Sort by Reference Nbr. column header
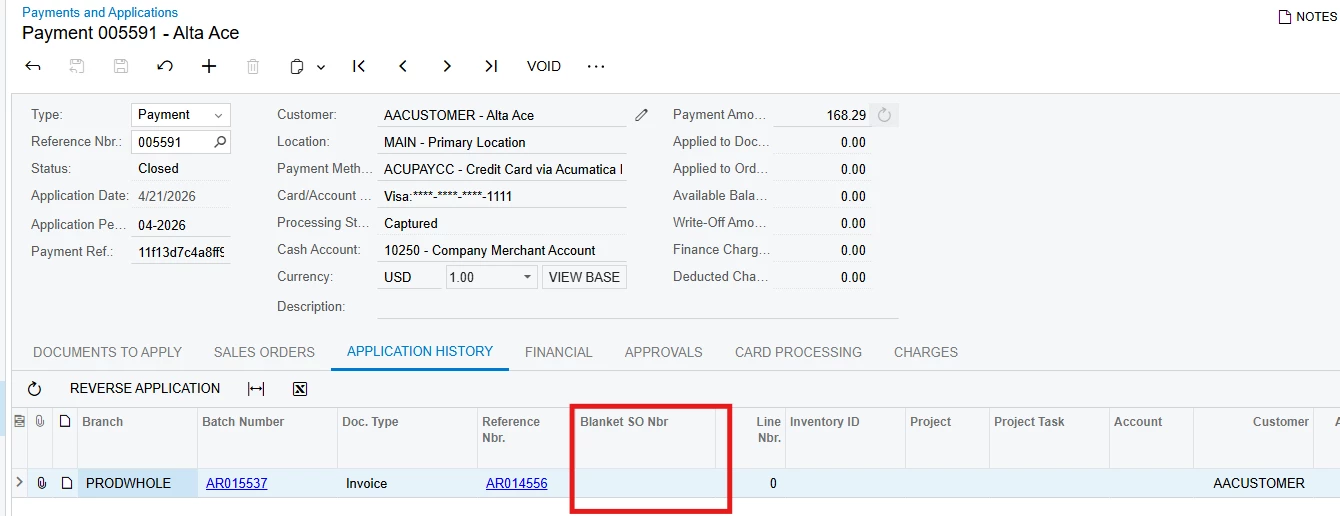This screenshot has height=516, width=1340. tap(526, 438)
